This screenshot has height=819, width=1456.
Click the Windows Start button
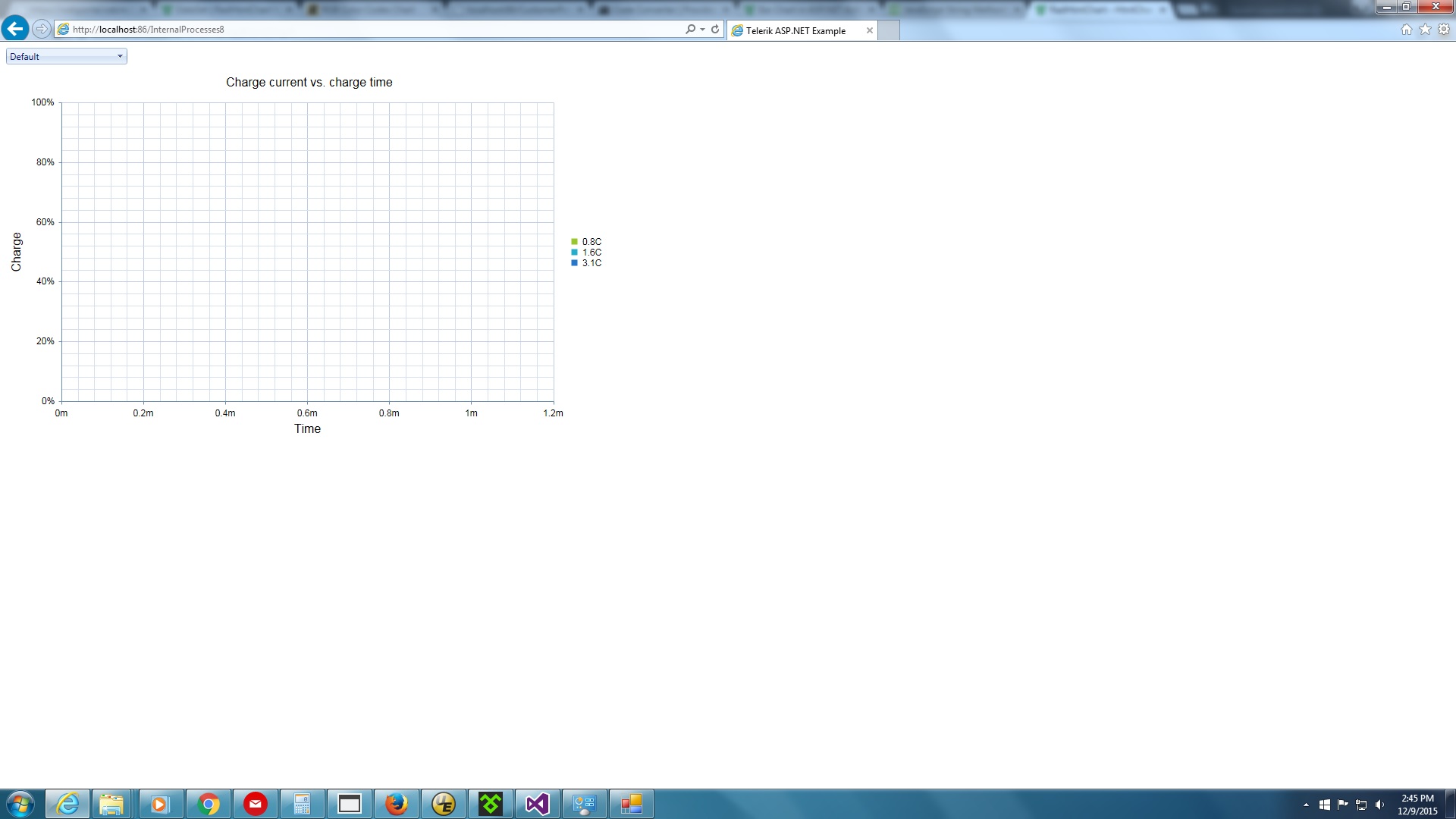click(x=20, y=804)
